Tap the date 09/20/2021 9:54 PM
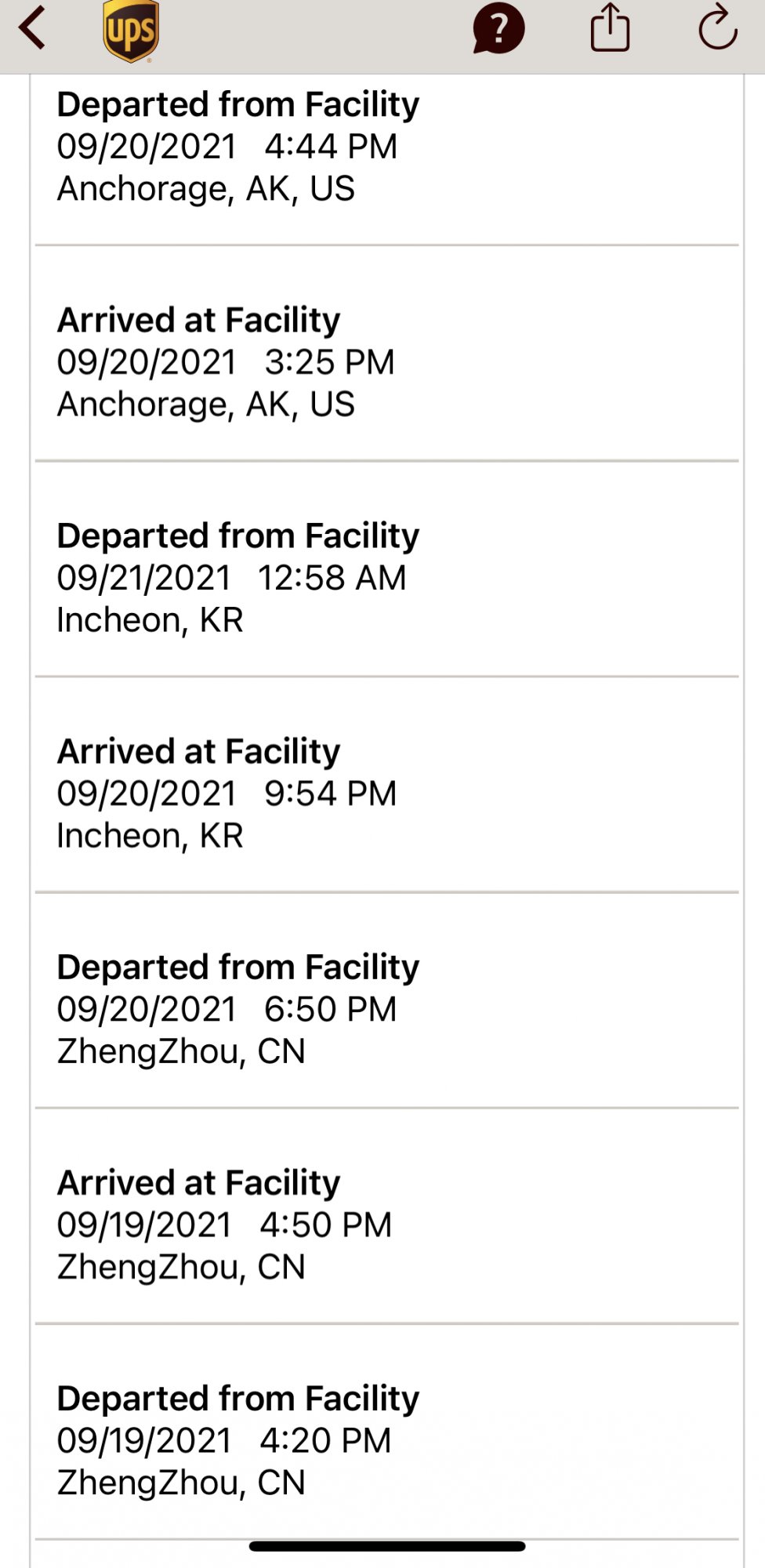 (x=227, y=793)
